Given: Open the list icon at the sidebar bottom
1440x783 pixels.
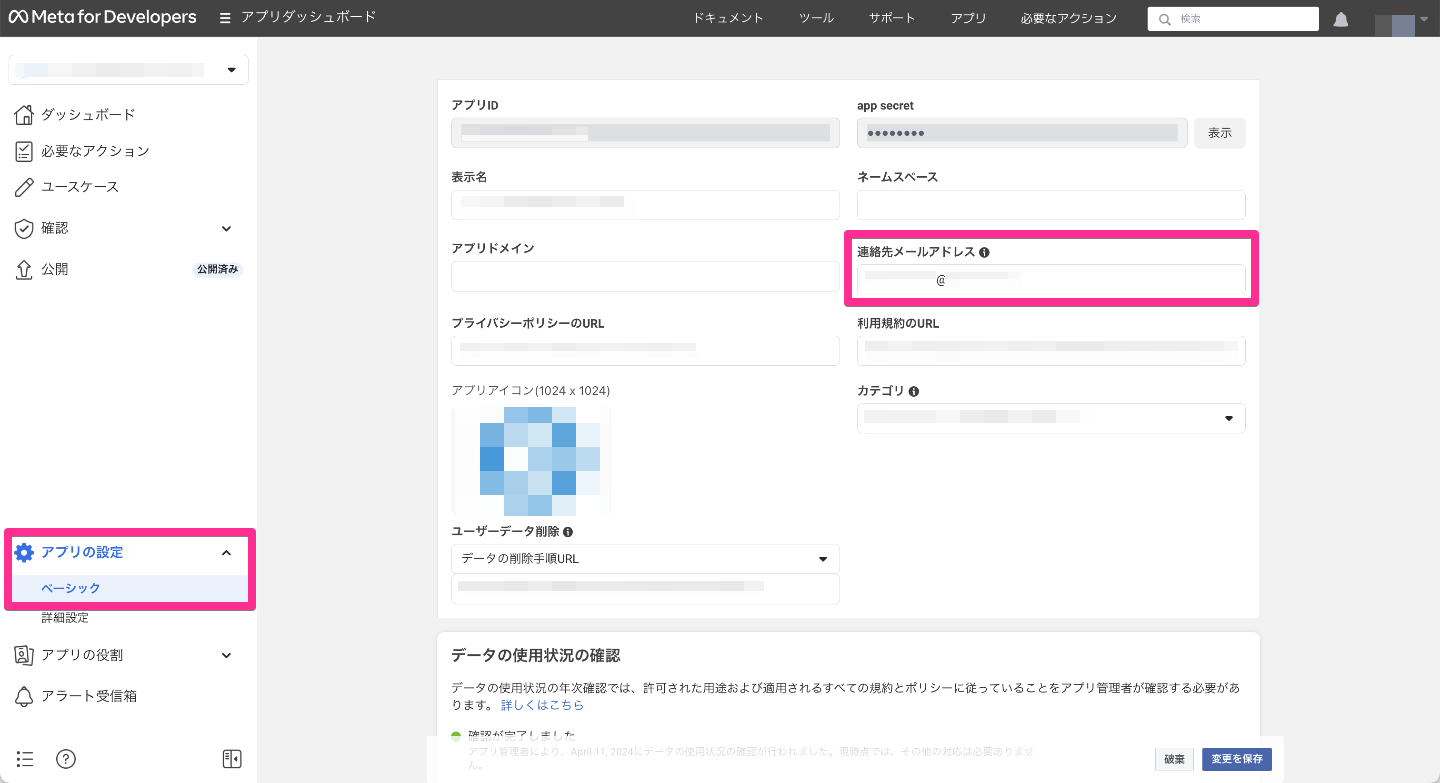Looking at the screenshot, I should click(x=25, y=759).
